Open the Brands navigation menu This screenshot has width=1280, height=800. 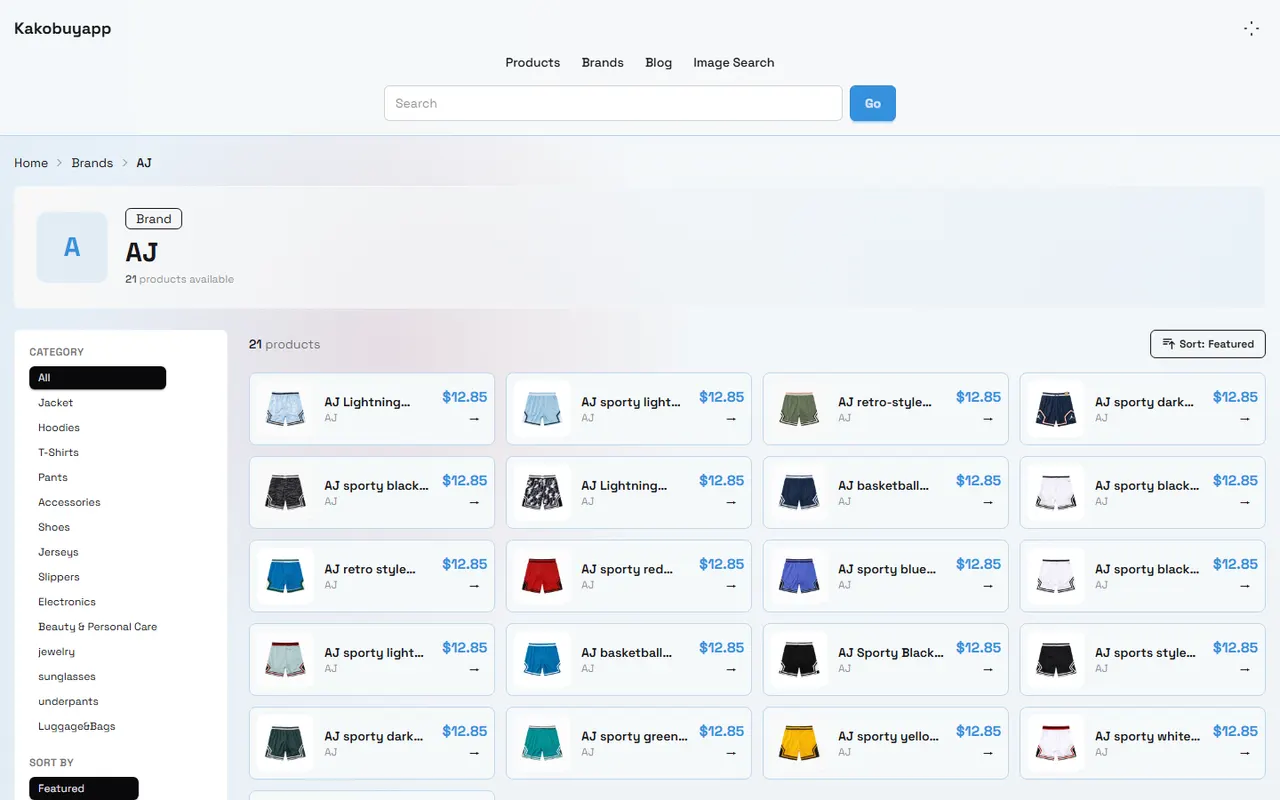pos(603,62)
